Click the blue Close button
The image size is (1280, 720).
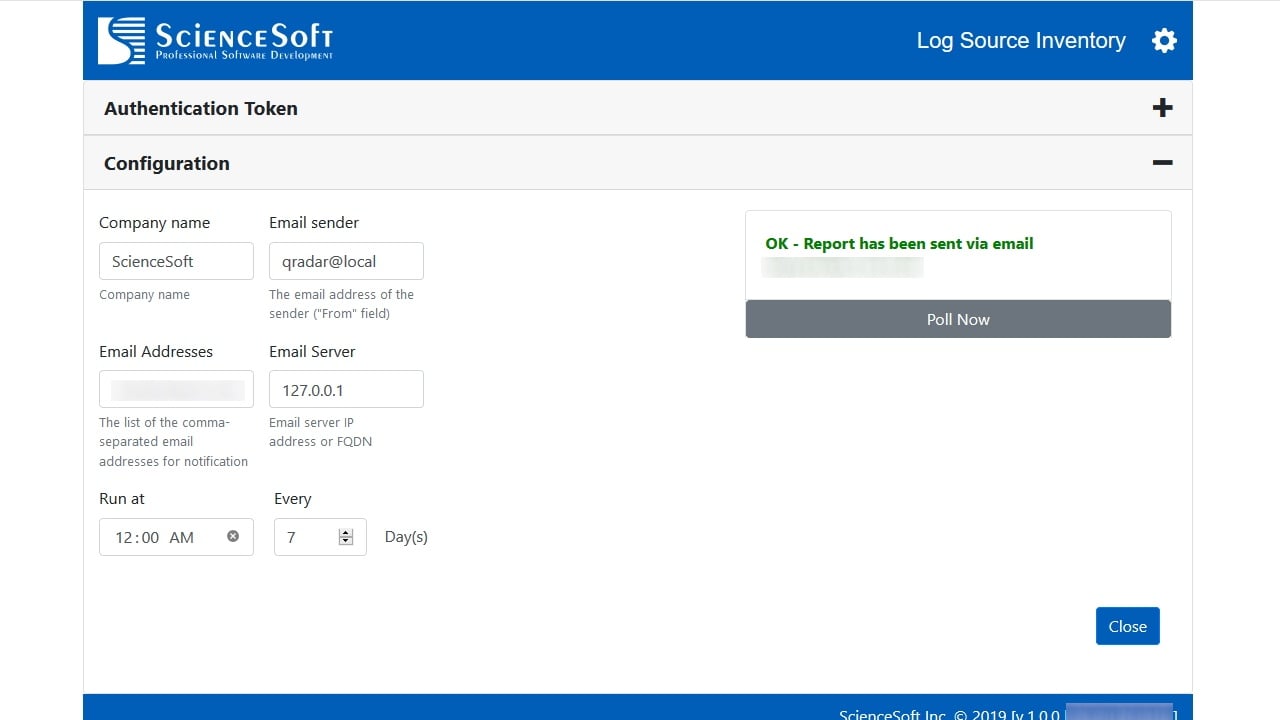[1127, 626]
